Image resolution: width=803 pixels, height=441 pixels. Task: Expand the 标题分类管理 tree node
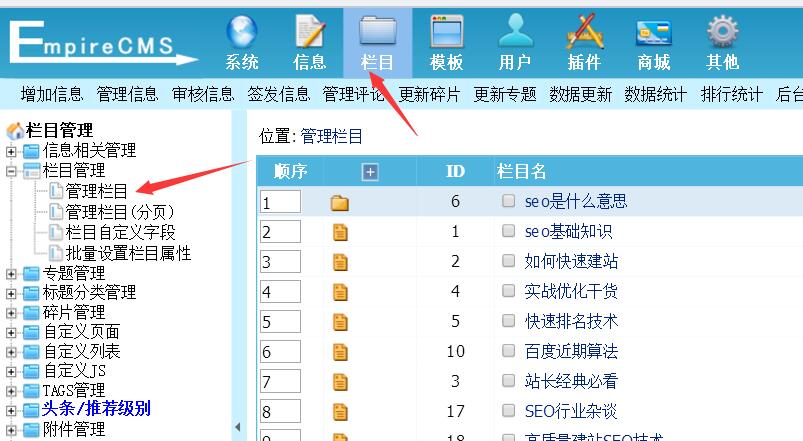11,293
